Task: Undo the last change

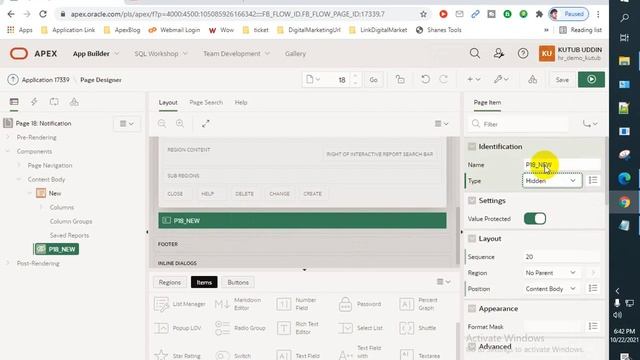Action: [425, 80]
